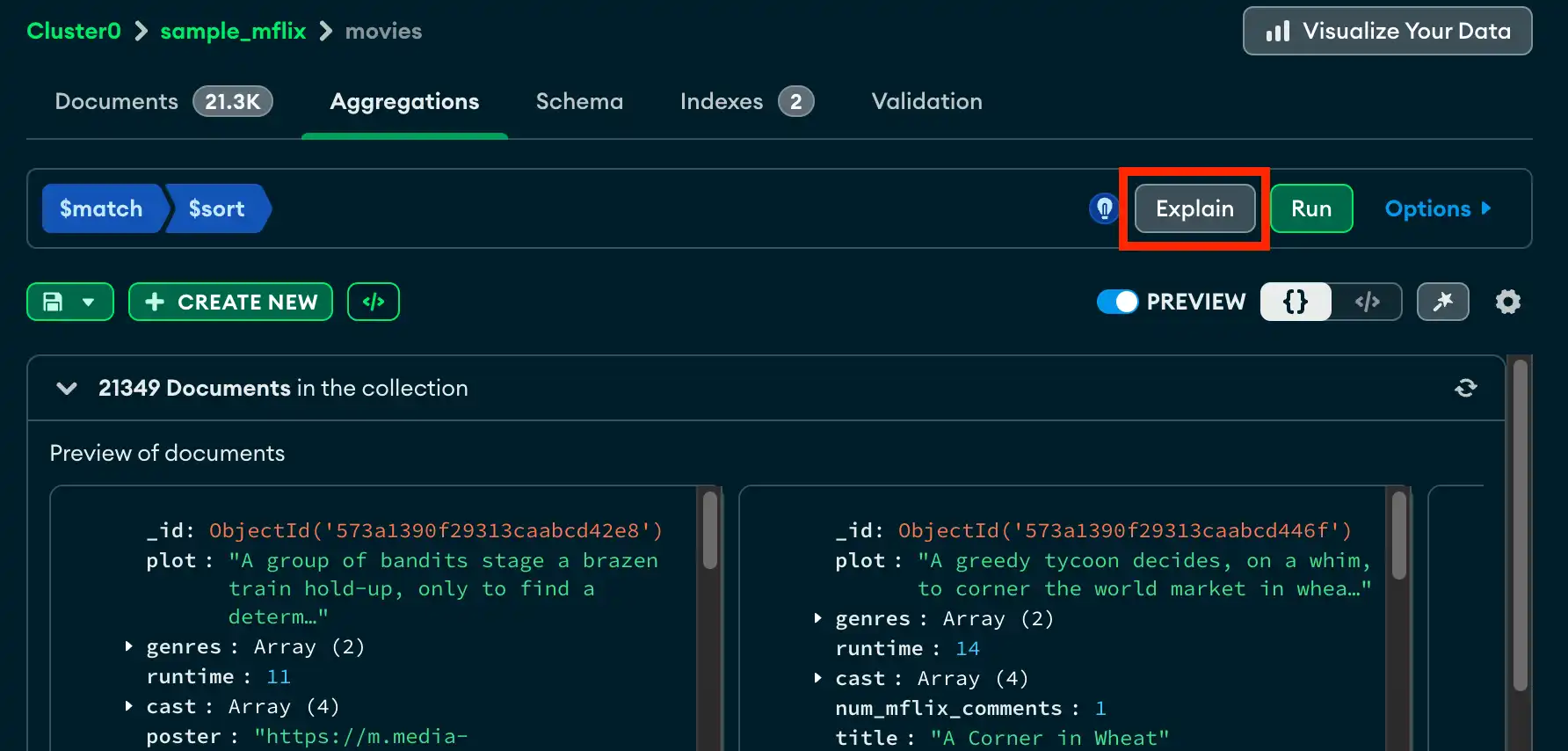1568x751 pixels.
Task: Click the sample_mflix breadcrumb link
Action: 233,31
